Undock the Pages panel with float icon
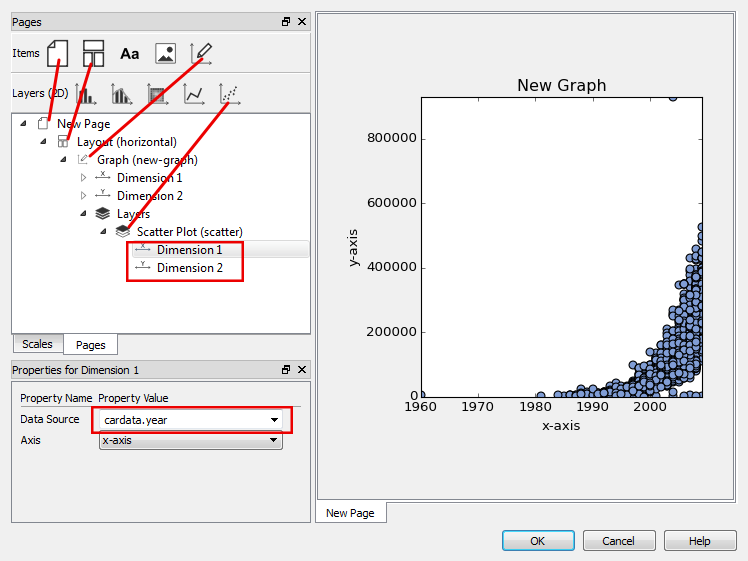This screenshot has width=748, height=561. (x=286, y=22)
